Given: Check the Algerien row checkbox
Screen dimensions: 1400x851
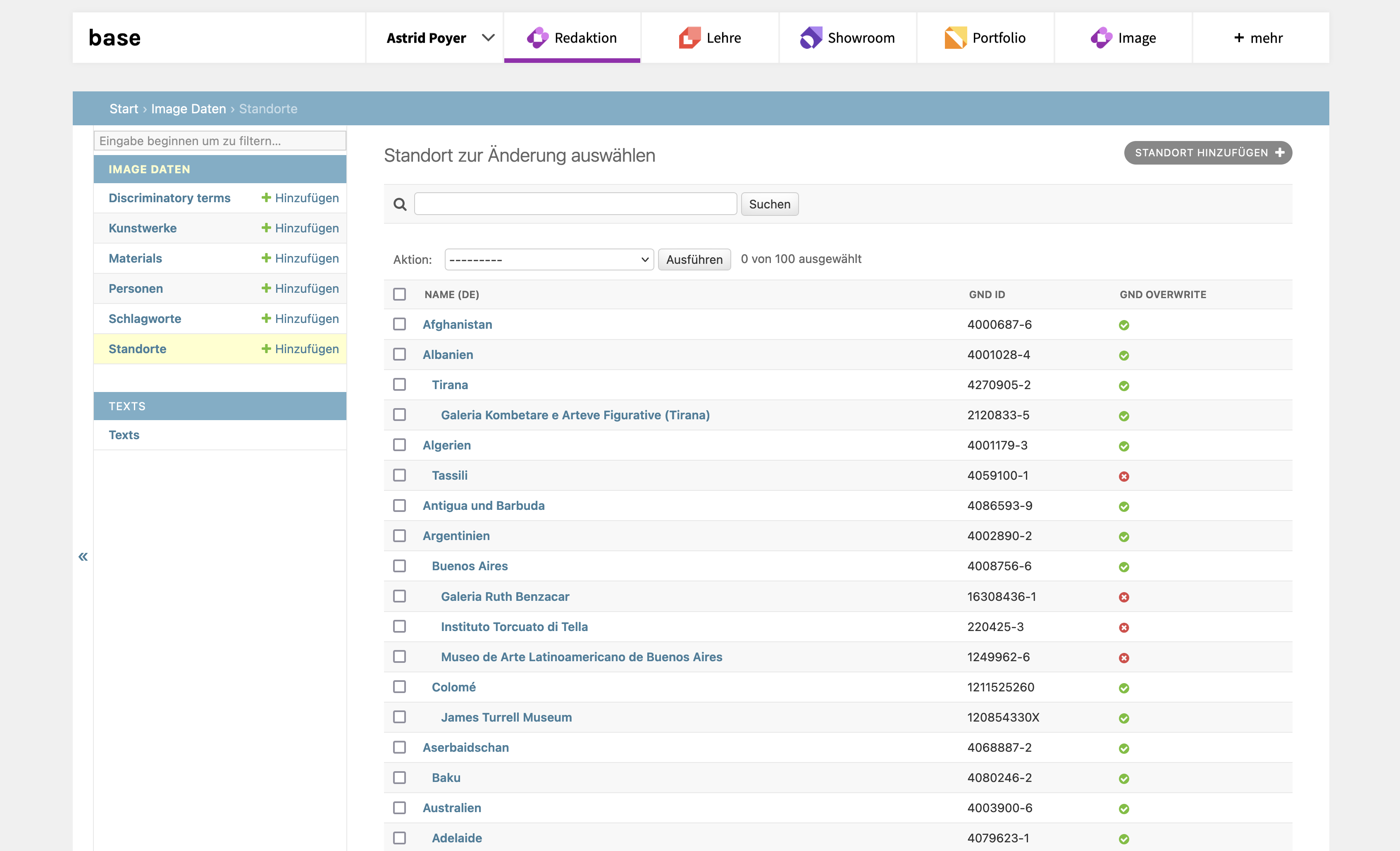Looking at the screenshot, I should (x=399, y=445).
